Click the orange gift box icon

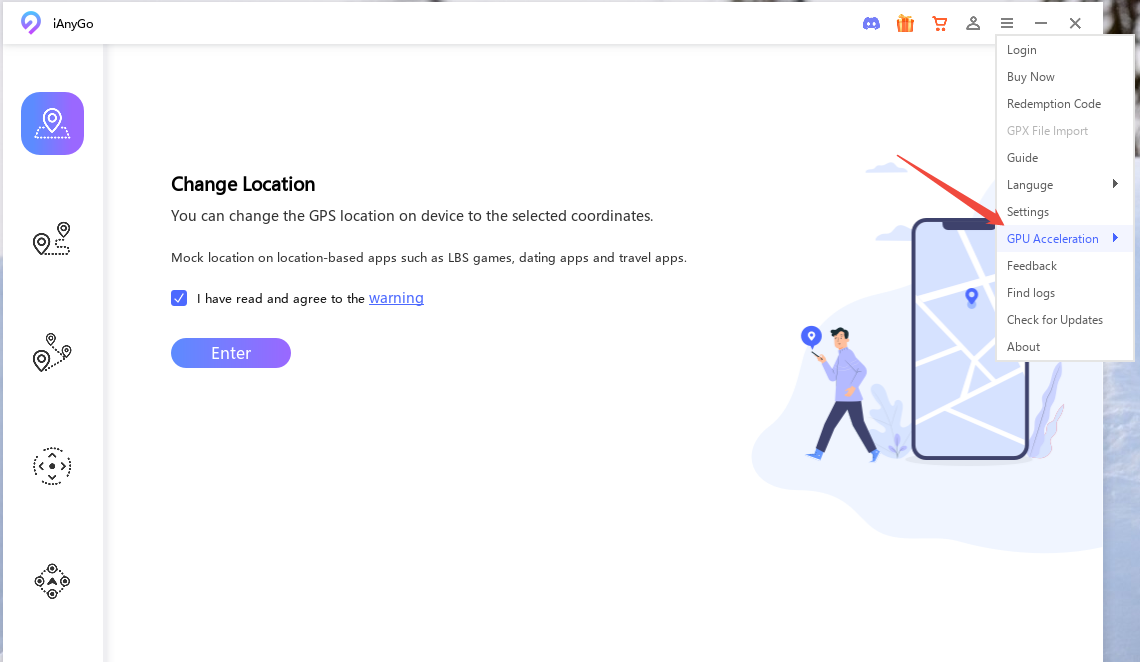(x=905, y=23)
